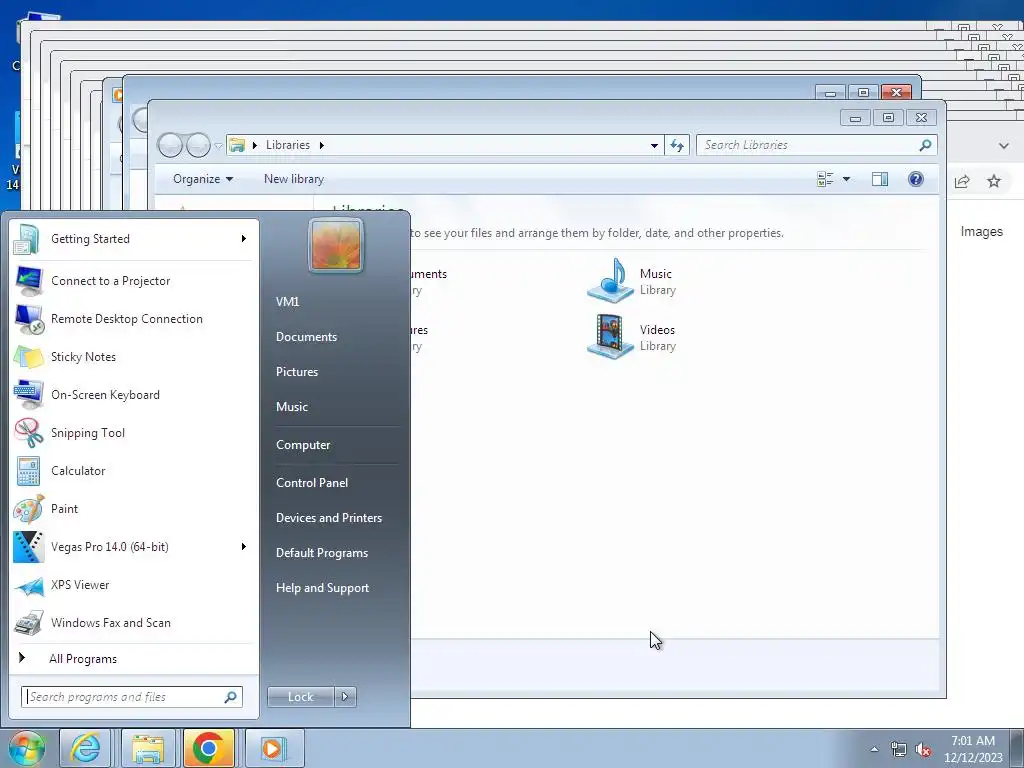The image size is (1024, 768).
Task: Open the Videos library icon
Action: [x=611, y=337]
